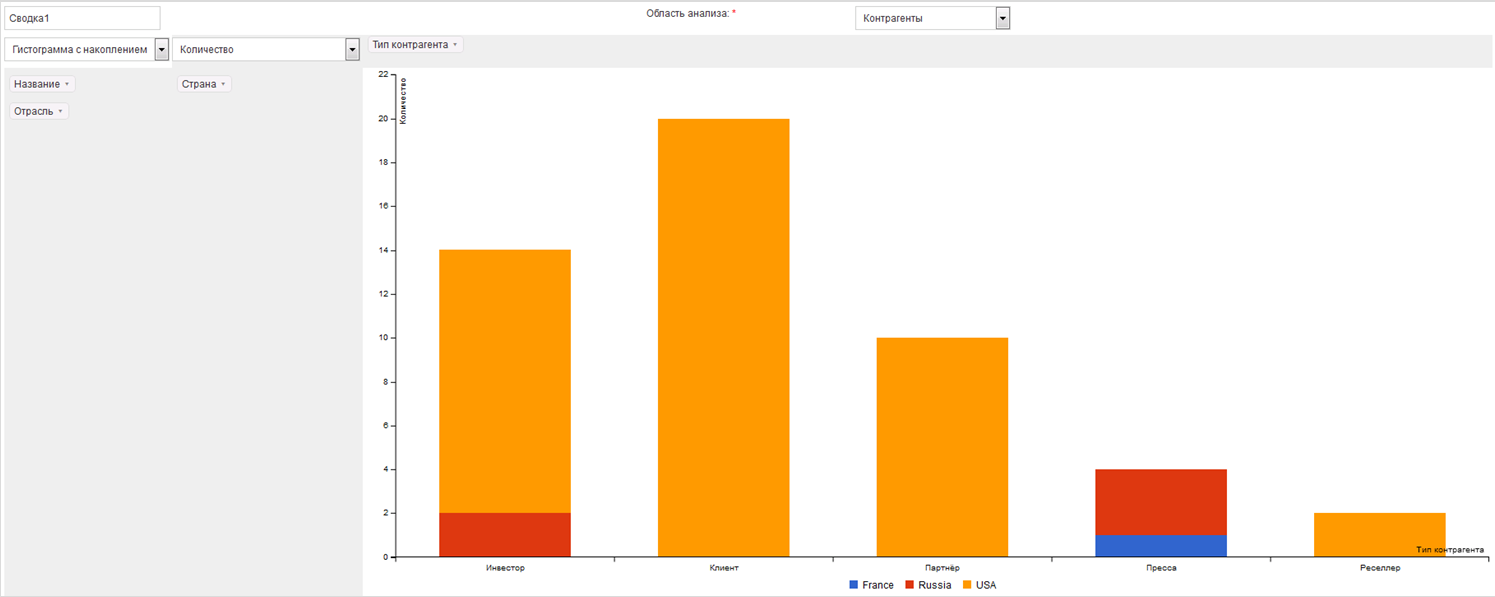
Task: Toggle the USA legend swatch
Action: (x=967, y=585)
